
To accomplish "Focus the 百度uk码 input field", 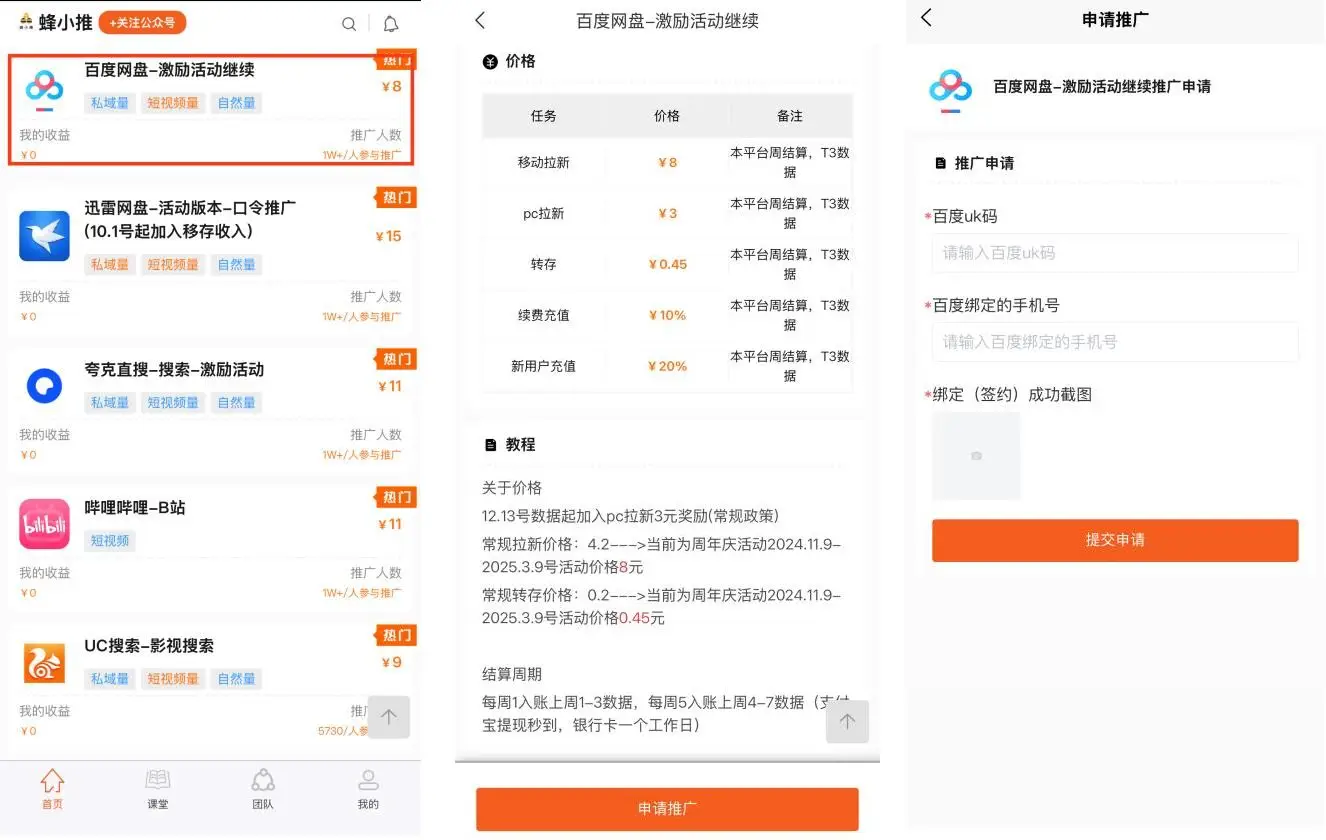I will [1115, 253].
